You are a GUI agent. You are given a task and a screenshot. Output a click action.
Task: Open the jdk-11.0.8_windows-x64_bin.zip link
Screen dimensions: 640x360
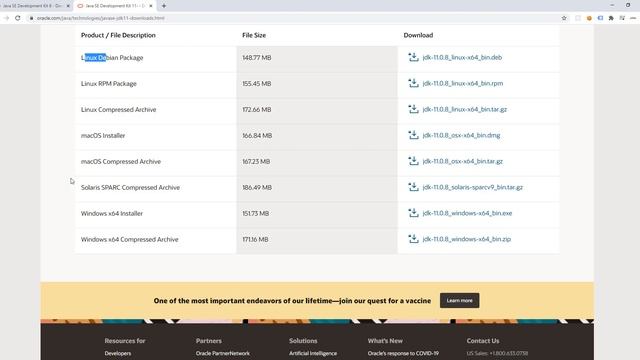click(x=467, y=239)
